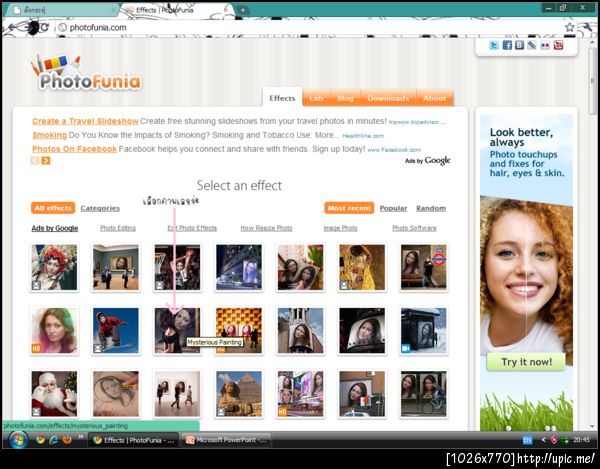This screenshot has width=600, height=469.
Task: Open Create a Travel Slideshow ad link
Action: (85, 121)
